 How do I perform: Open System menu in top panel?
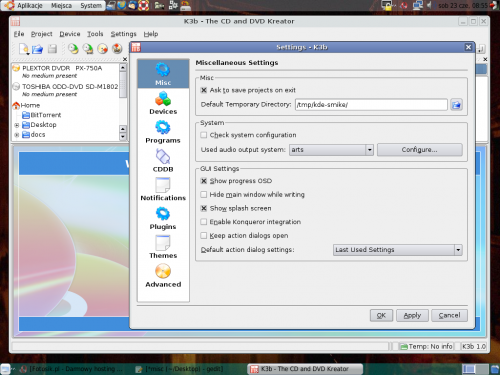[91, 6]
